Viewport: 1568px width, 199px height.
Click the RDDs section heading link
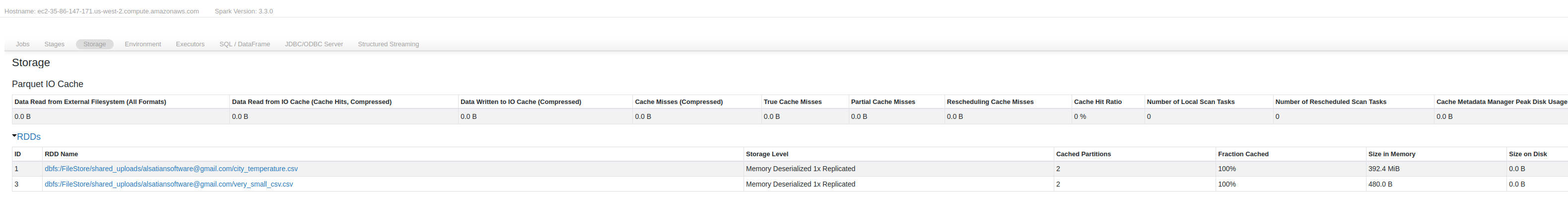click(x=29, y=137)
